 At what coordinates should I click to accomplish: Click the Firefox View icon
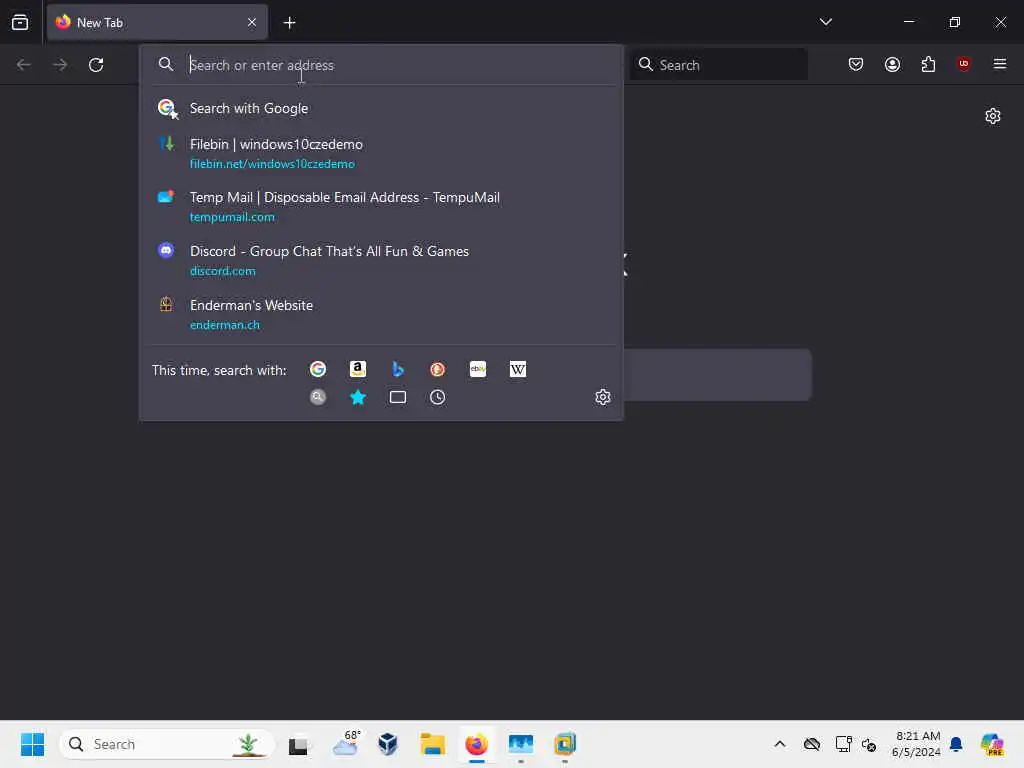point(20,23)
